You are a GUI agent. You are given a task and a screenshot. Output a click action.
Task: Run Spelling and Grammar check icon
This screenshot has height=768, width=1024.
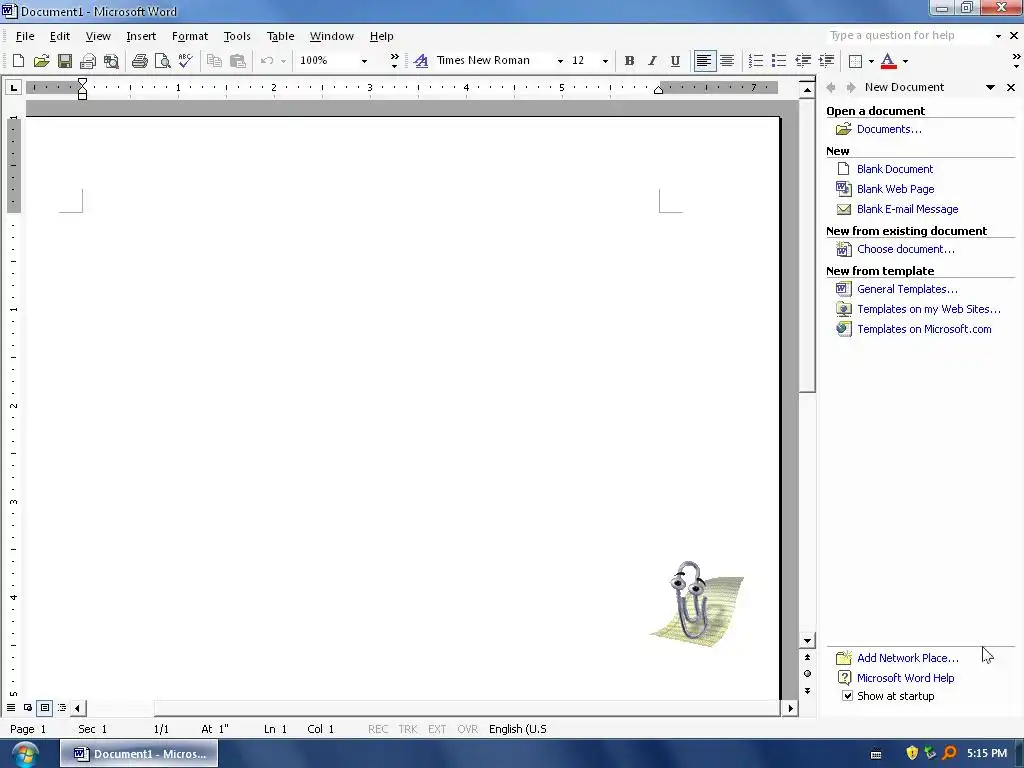185,61
